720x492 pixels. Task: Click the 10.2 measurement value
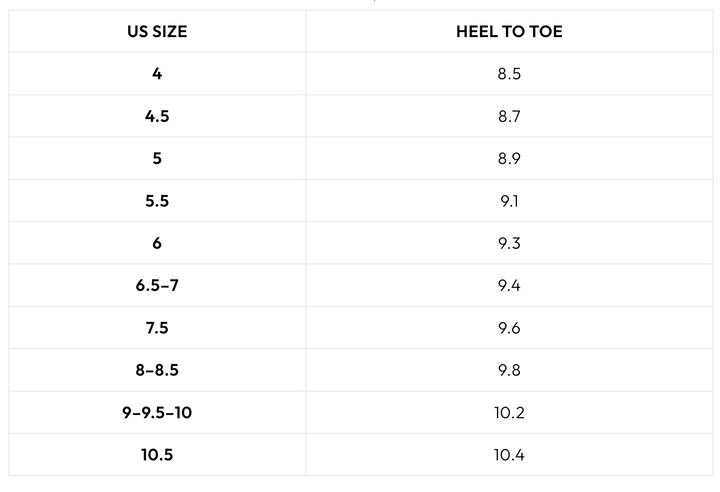click(509, 412)
